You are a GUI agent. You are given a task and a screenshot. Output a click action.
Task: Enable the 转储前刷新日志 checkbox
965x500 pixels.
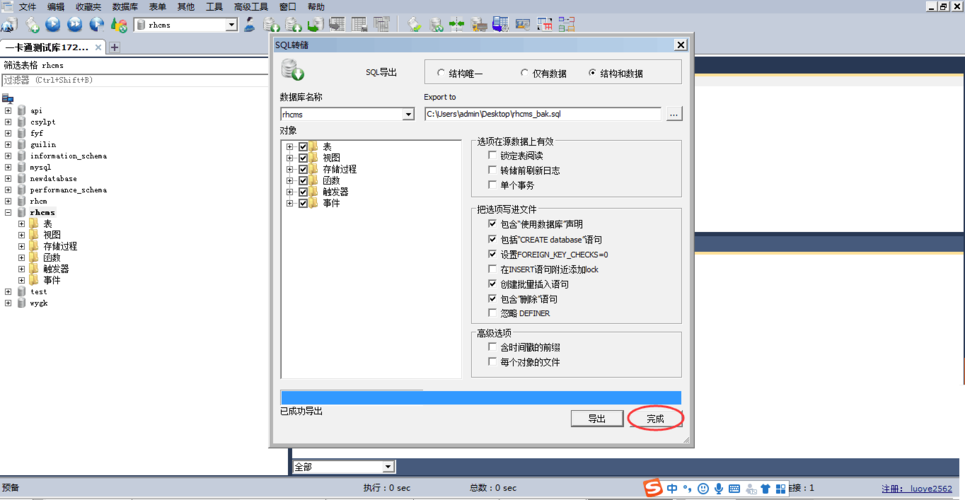coord(492,170)
